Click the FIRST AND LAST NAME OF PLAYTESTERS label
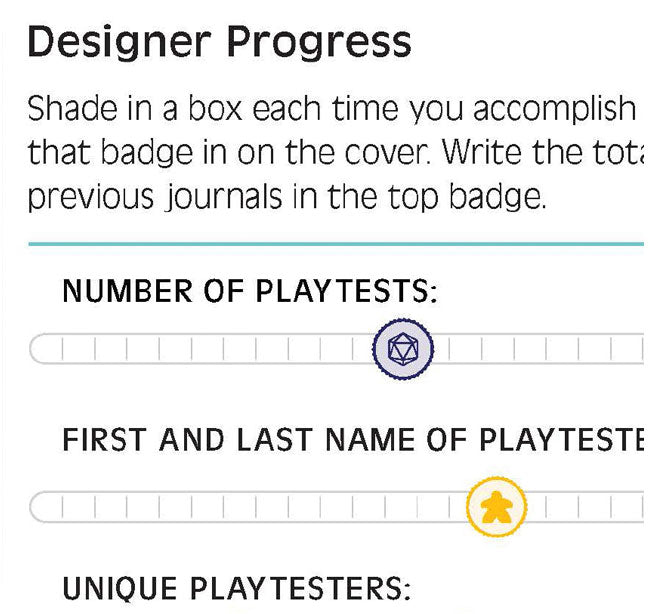Screen dimensions: 648x614 click(x=353, y=440)
